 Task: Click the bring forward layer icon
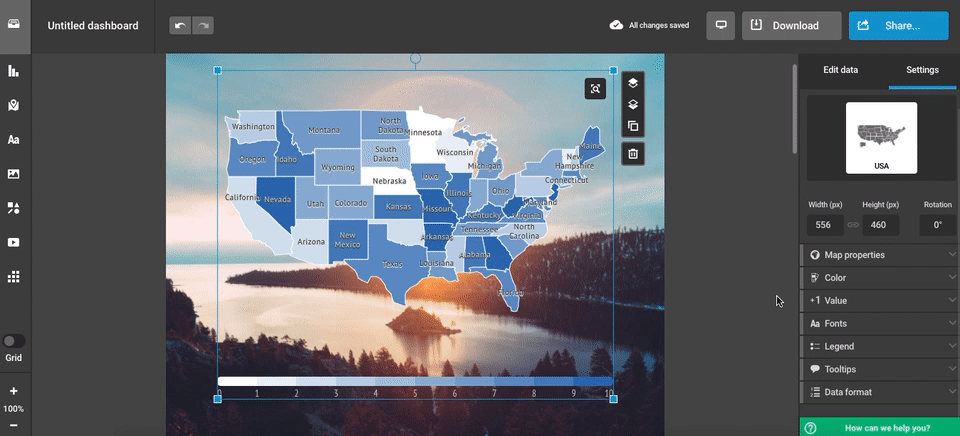coord(632,84)
